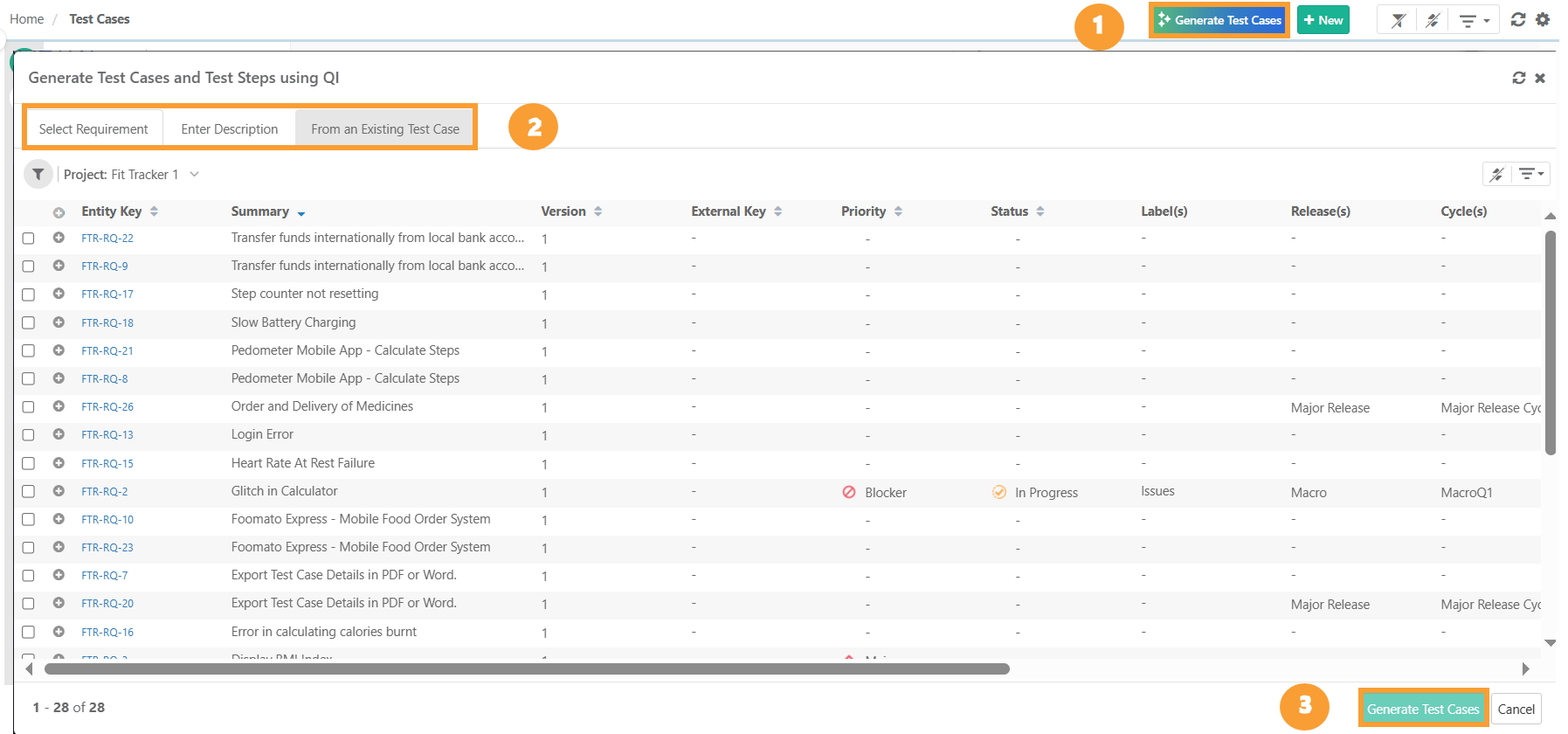Toggle Summary column sort arrow
1568x734 pixels.
tap(301, 213)
